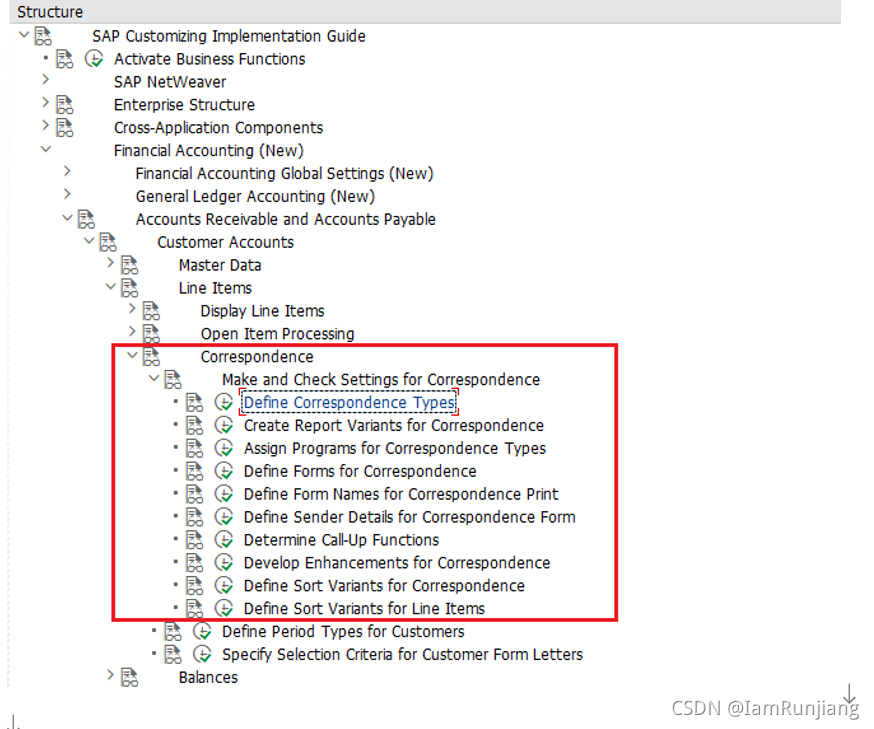The width and height of the screenshot is (874, 729).
Task: Expand the Enterprise Structure node
Action: (46, 103)
